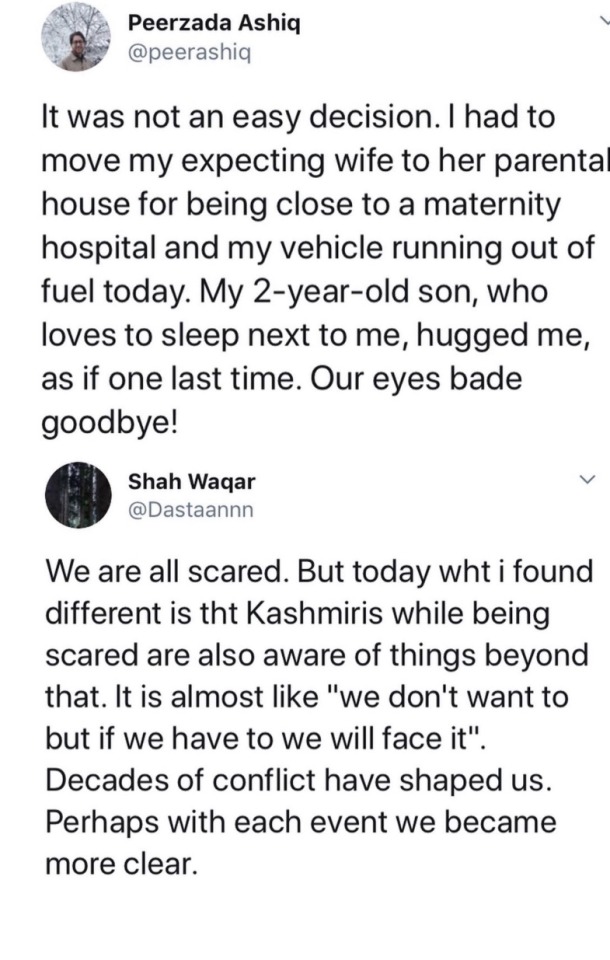The image size is (610, 960).
Task: Click the Shah Waqar display name
Action: coord(192,482)
